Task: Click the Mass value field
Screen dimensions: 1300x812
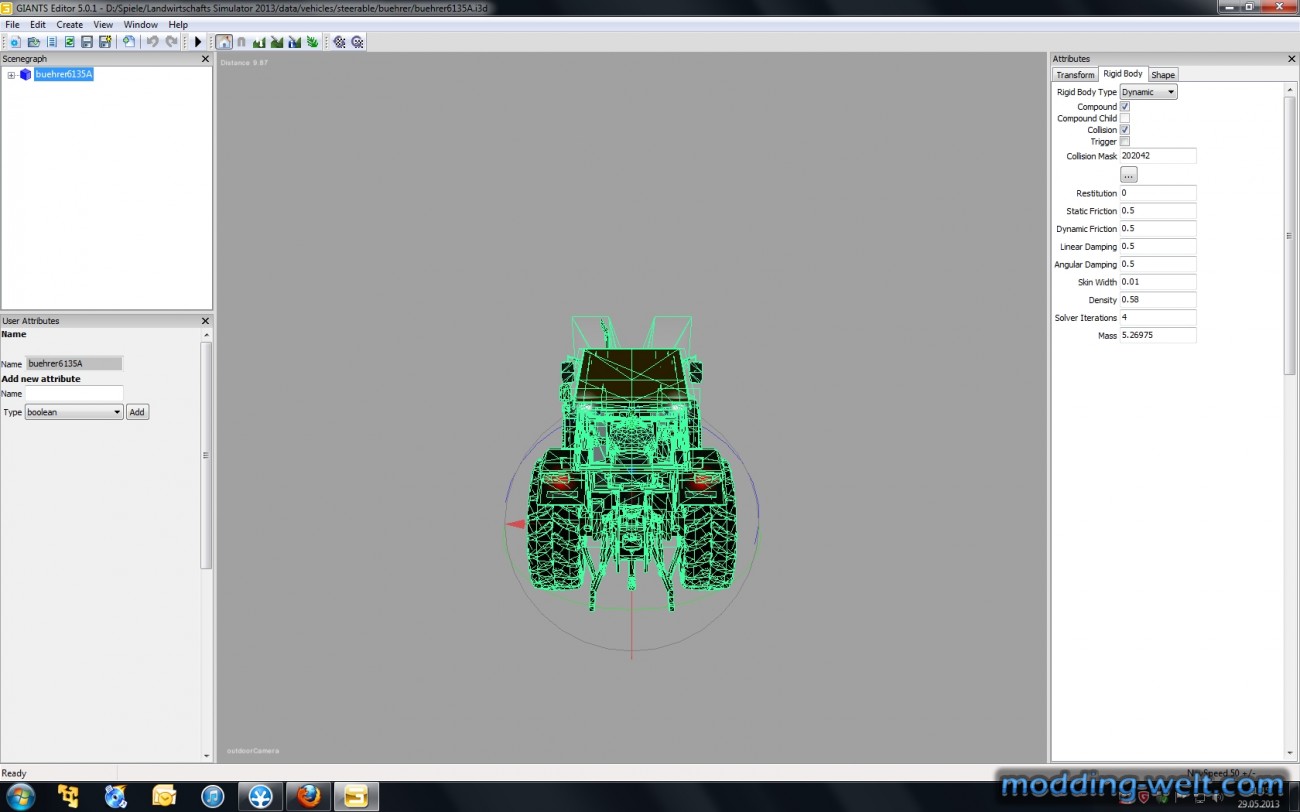Action: (x=1158, y=335)
